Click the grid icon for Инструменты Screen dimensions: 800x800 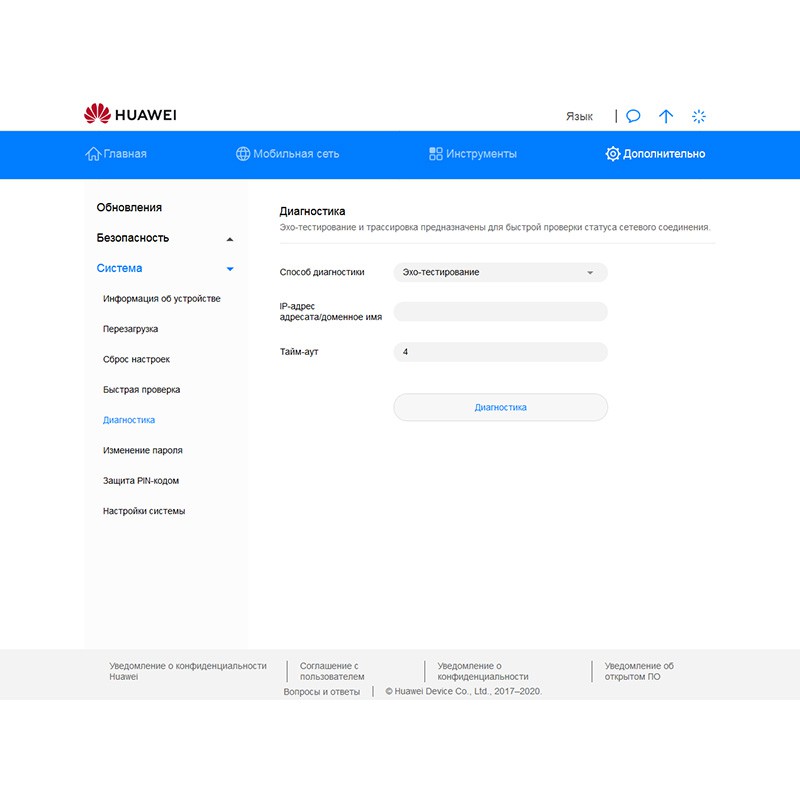click(436, 154)
